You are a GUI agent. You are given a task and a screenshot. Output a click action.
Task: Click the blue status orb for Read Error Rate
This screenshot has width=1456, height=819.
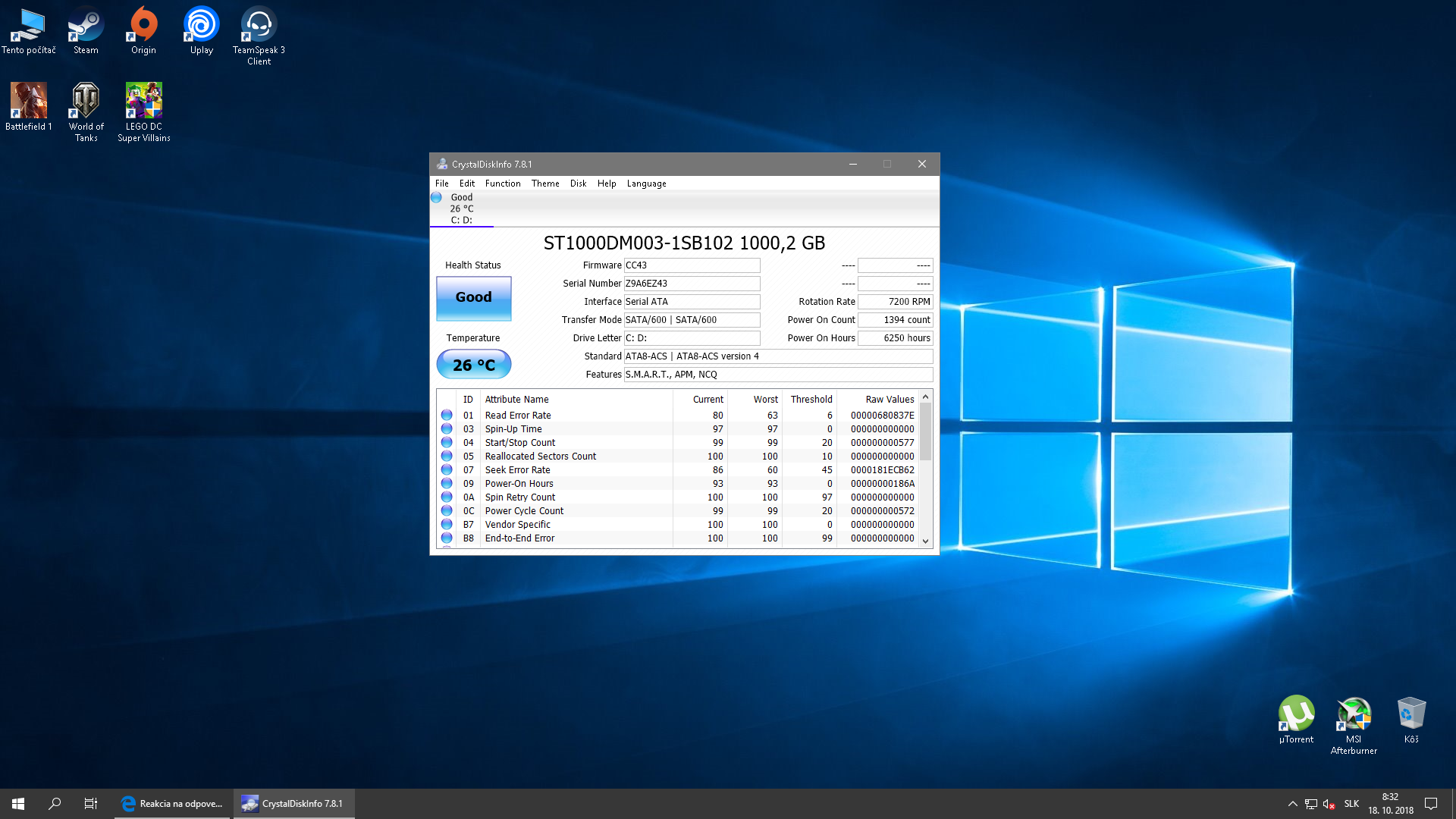(447, 416)
